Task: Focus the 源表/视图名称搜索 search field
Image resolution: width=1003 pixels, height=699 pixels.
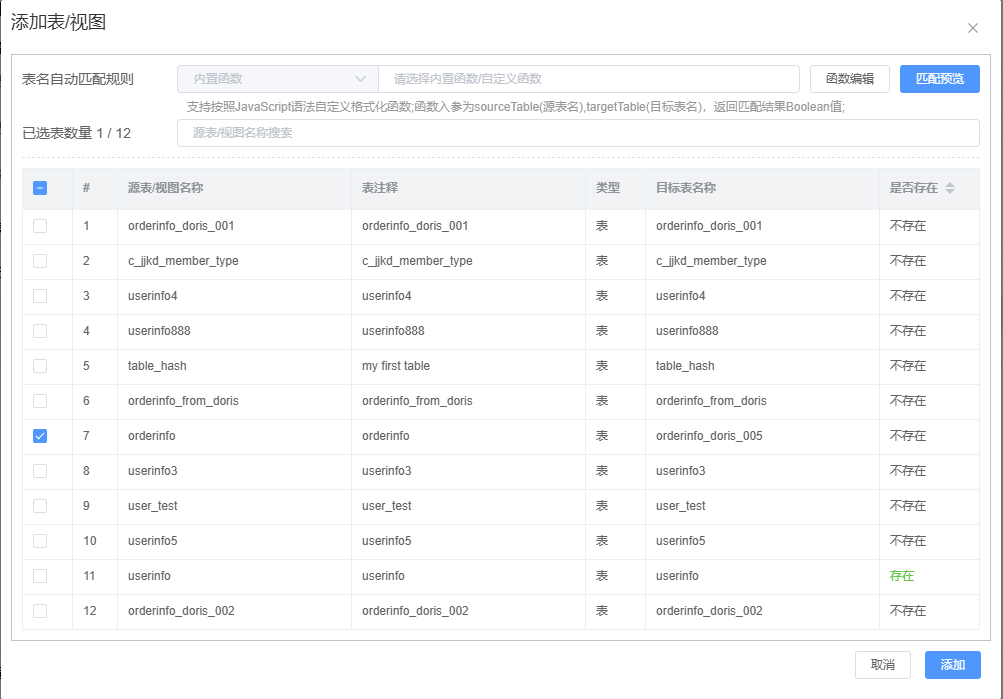Action: (x=577, y=133)
